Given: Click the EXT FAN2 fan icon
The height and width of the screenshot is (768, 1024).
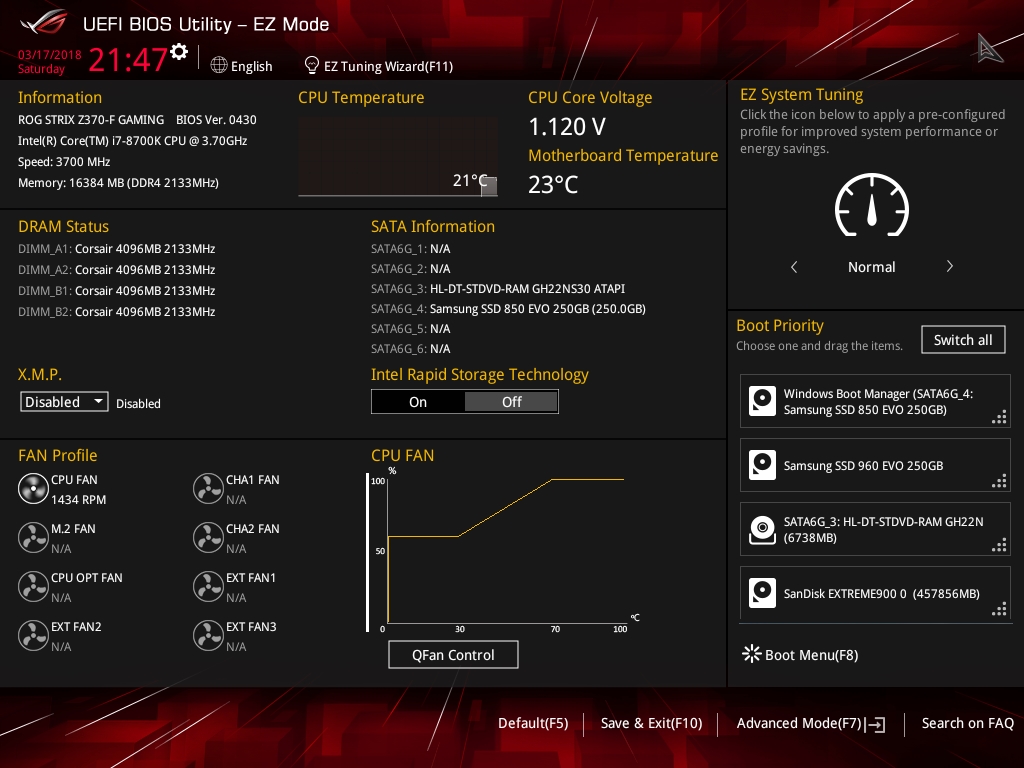Looking at the screenshot, I should (x=33, y=635).
